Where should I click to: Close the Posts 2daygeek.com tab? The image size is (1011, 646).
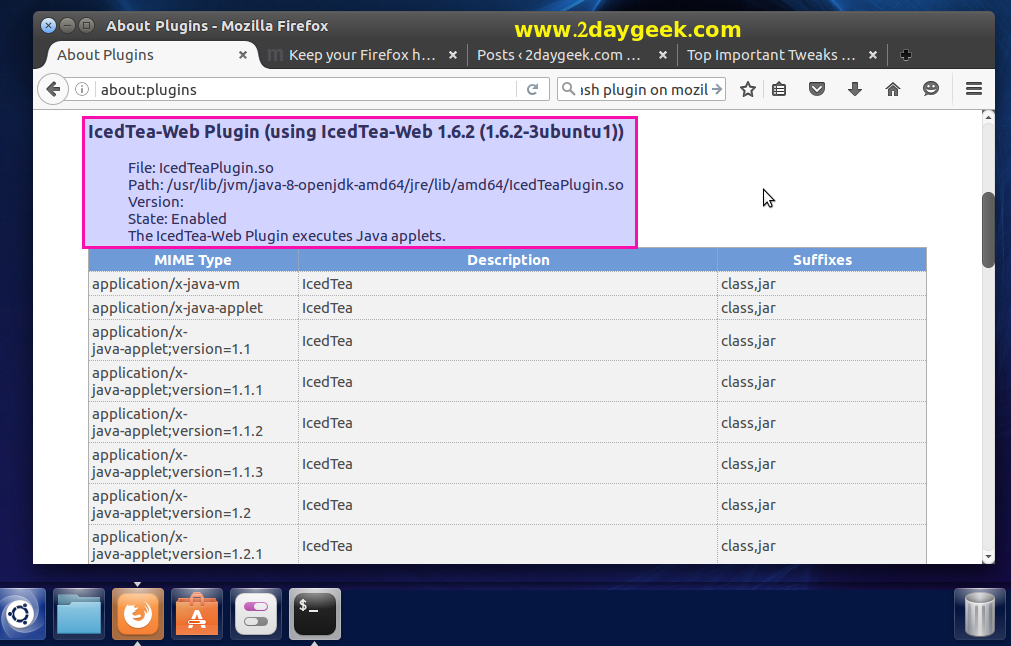[662, 55]
